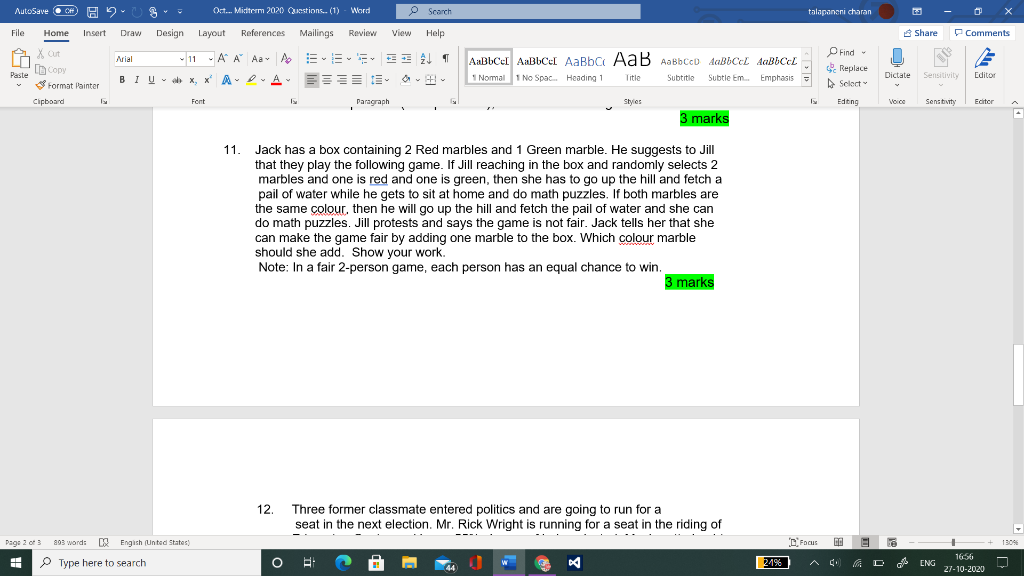
Task: Toggle Strikethrough formatting
Action: (x=176, y=80)
